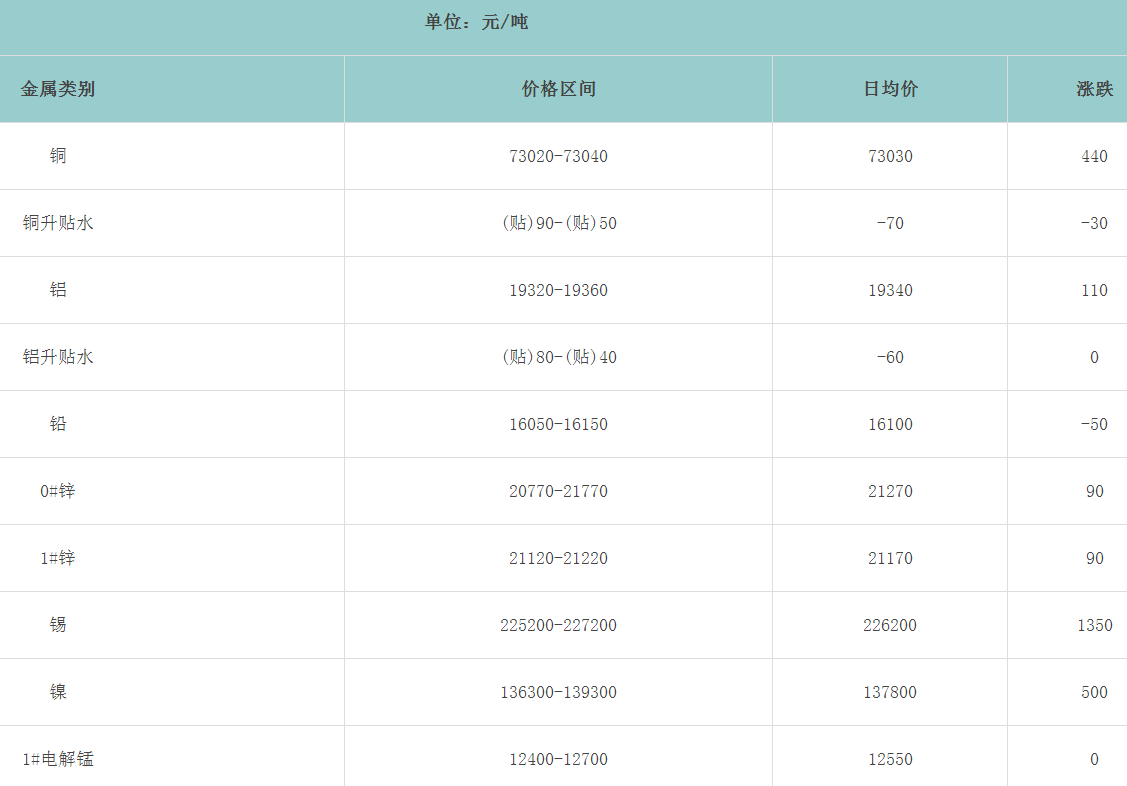Click the 价格区间 column header

(558, 89)
